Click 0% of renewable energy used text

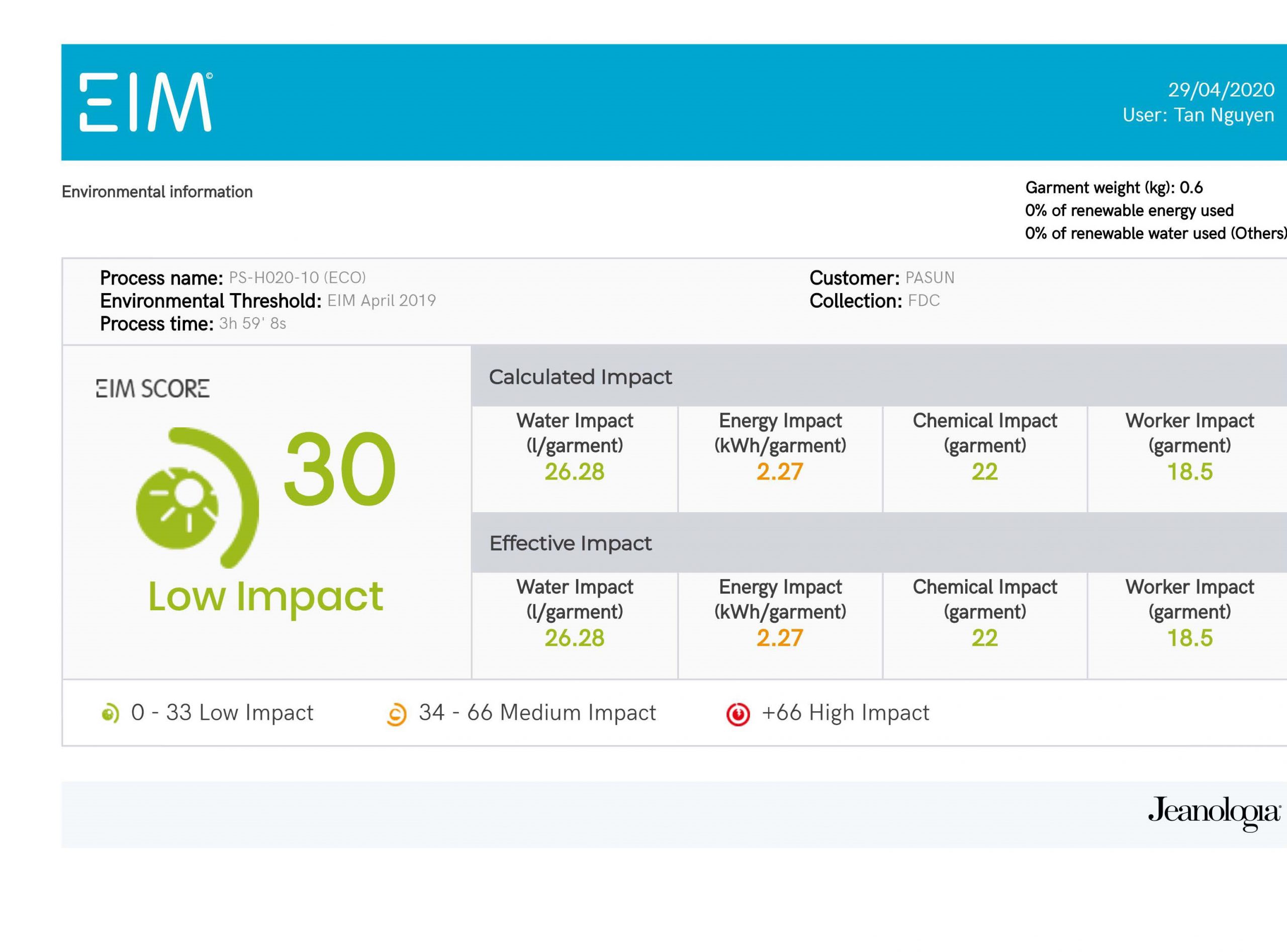point(1130,211)
